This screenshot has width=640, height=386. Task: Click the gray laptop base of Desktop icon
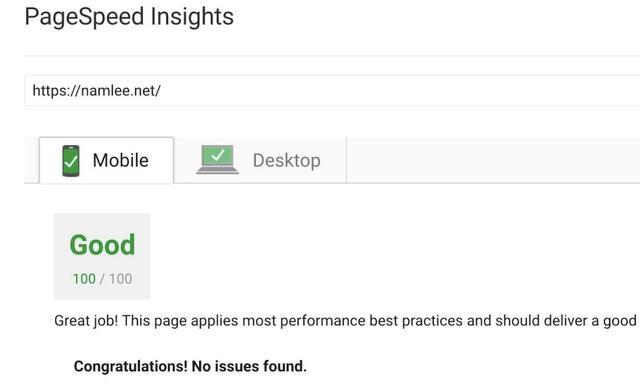pyautogui.click(x=217, y=170)
